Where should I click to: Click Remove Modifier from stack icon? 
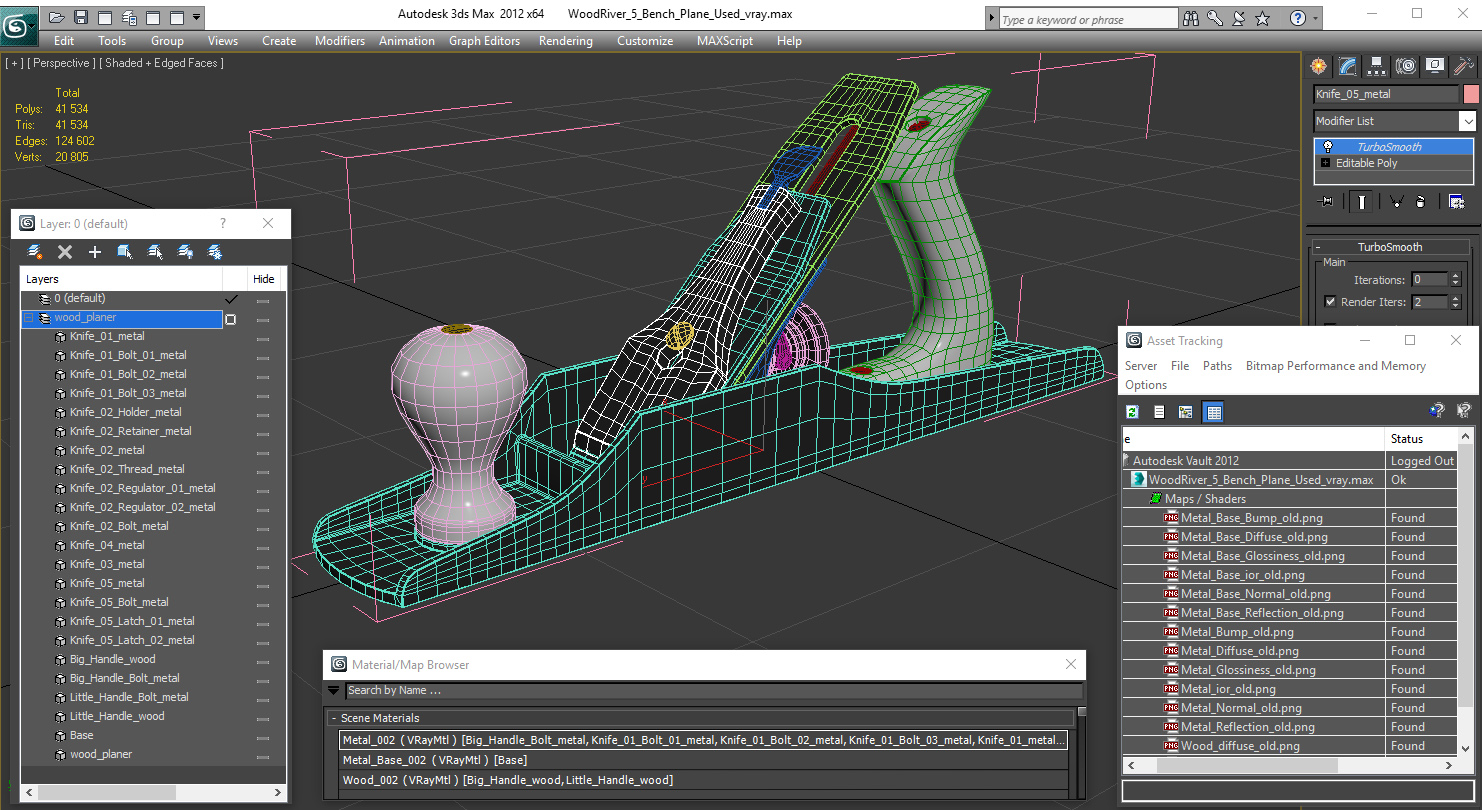pos(1420,201)
